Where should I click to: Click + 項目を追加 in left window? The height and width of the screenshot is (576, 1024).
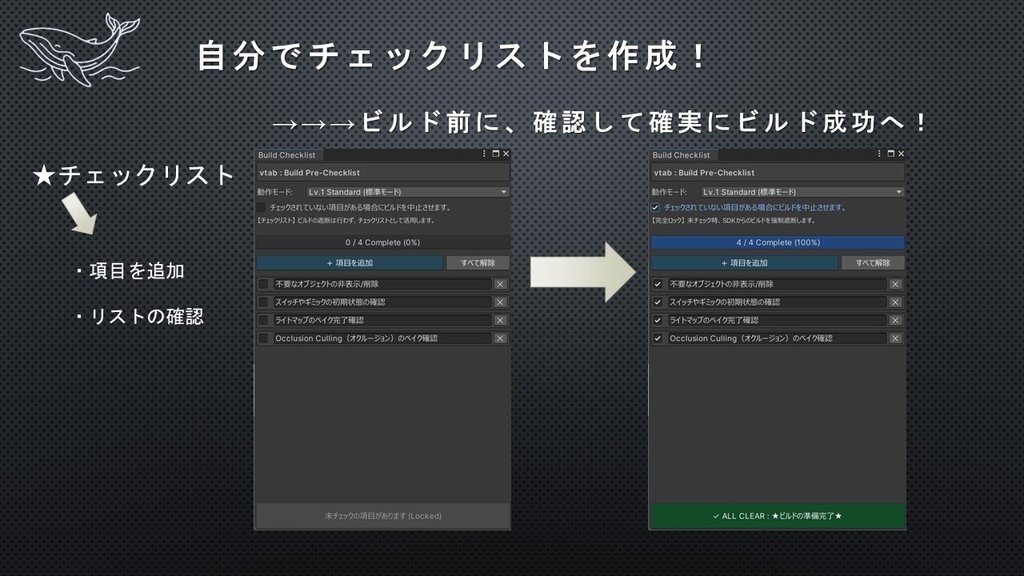[349, 263]
